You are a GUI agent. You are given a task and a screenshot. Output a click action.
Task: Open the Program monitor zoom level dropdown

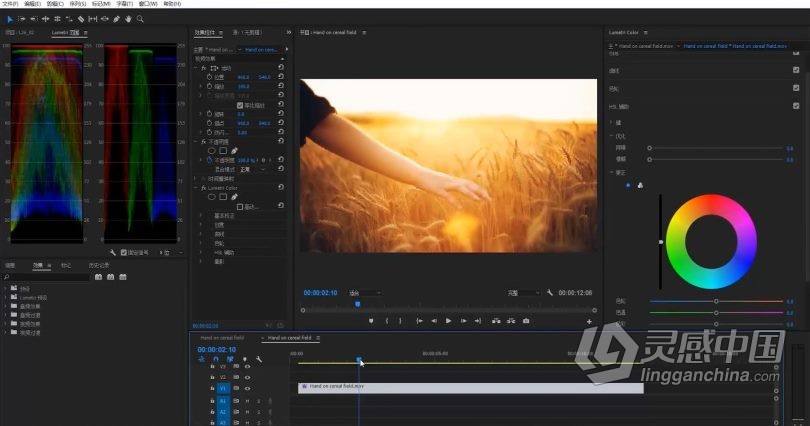(x=365, y=293)
